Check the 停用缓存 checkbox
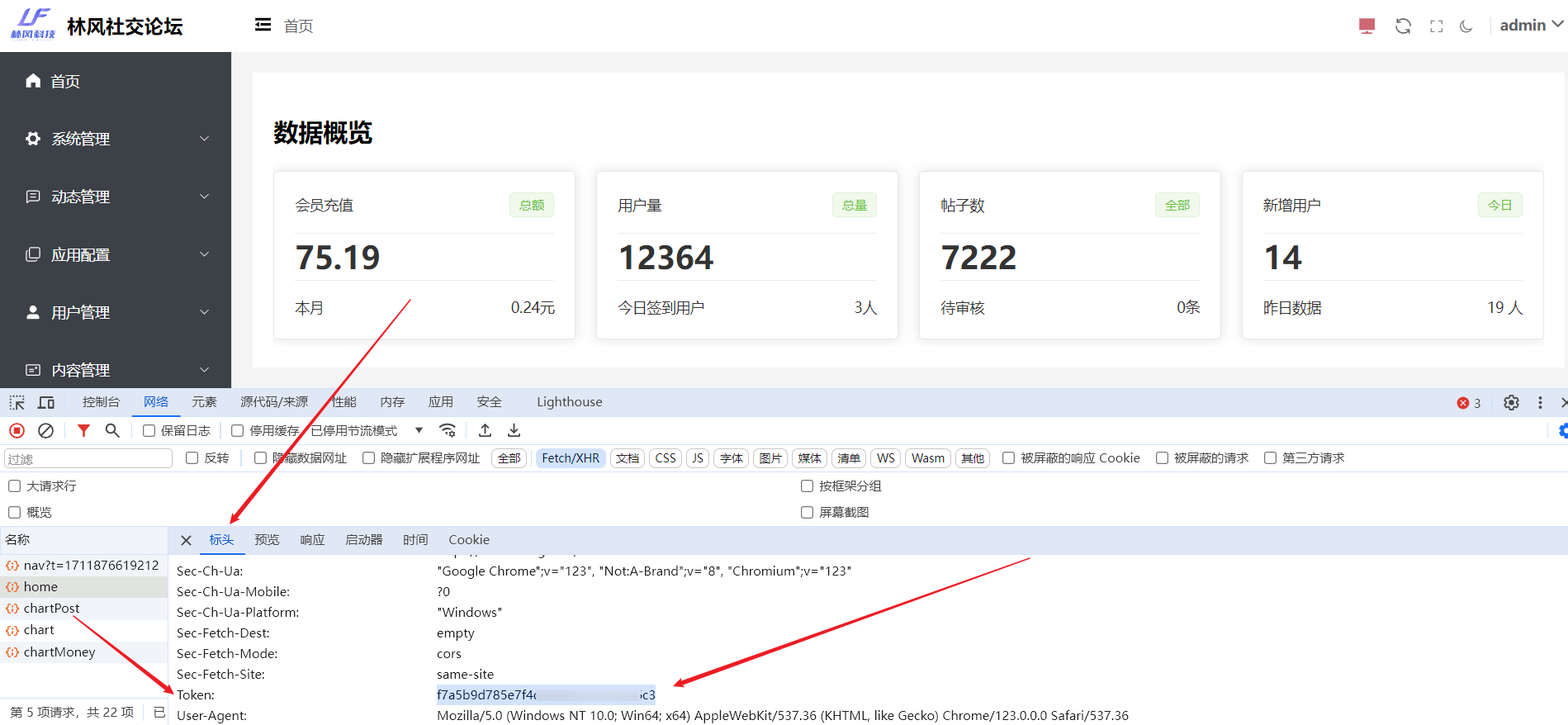Image resolution: width=1568 pixels, height=725 pixels. click(238, 430)
